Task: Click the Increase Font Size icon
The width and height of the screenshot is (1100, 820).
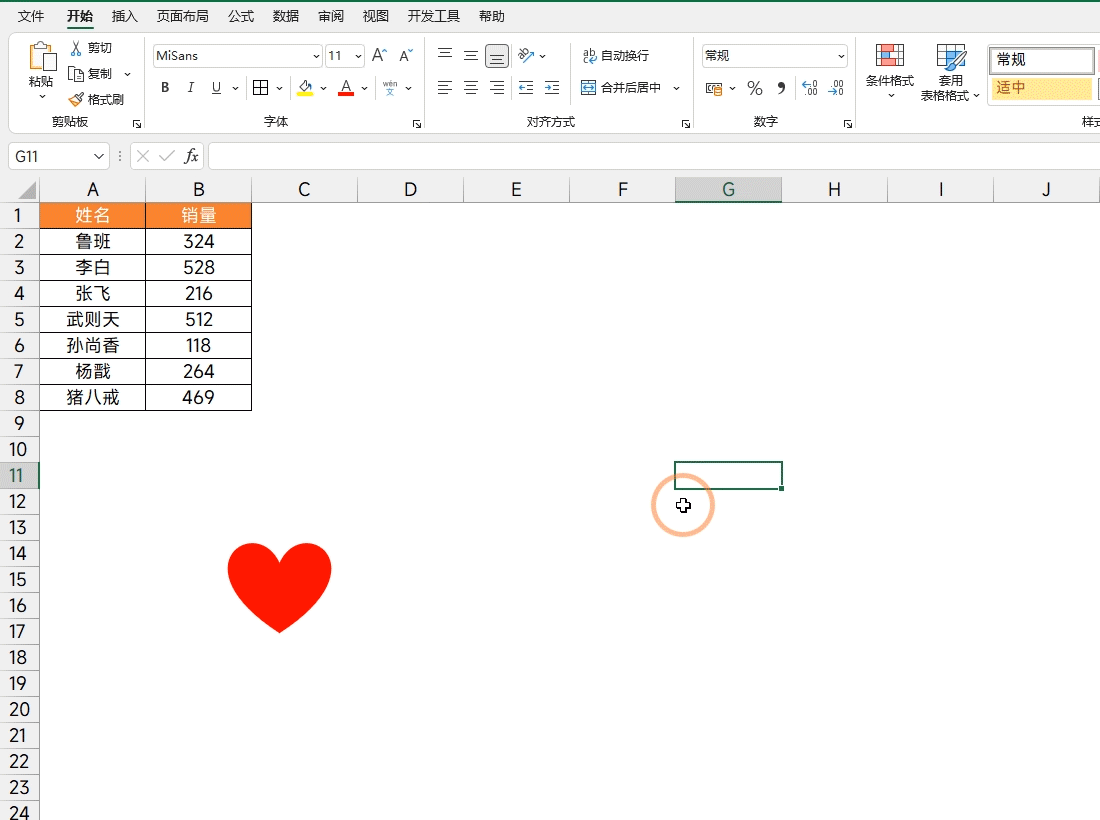Action: pos(379,56)
